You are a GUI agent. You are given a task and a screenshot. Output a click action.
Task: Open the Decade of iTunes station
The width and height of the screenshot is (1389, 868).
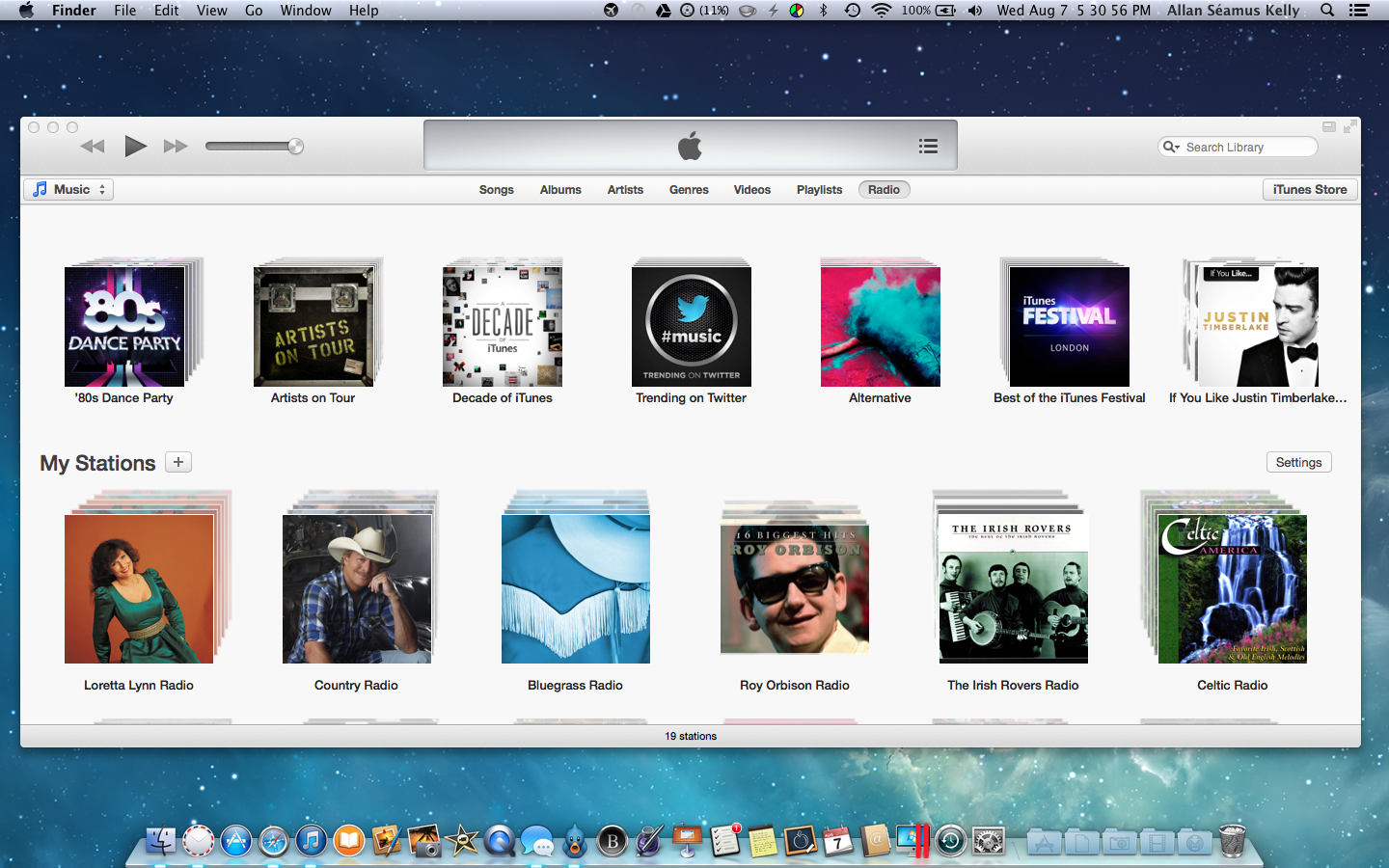503,327
